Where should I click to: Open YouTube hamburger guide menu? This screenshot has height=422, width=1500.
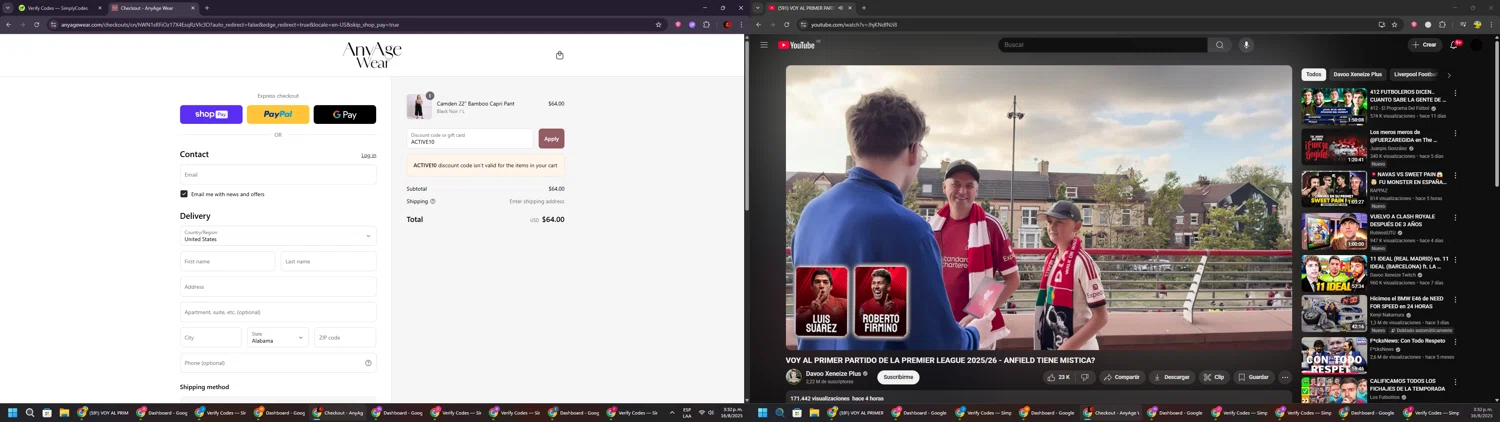pyautogui.click(x=764, y=45)
